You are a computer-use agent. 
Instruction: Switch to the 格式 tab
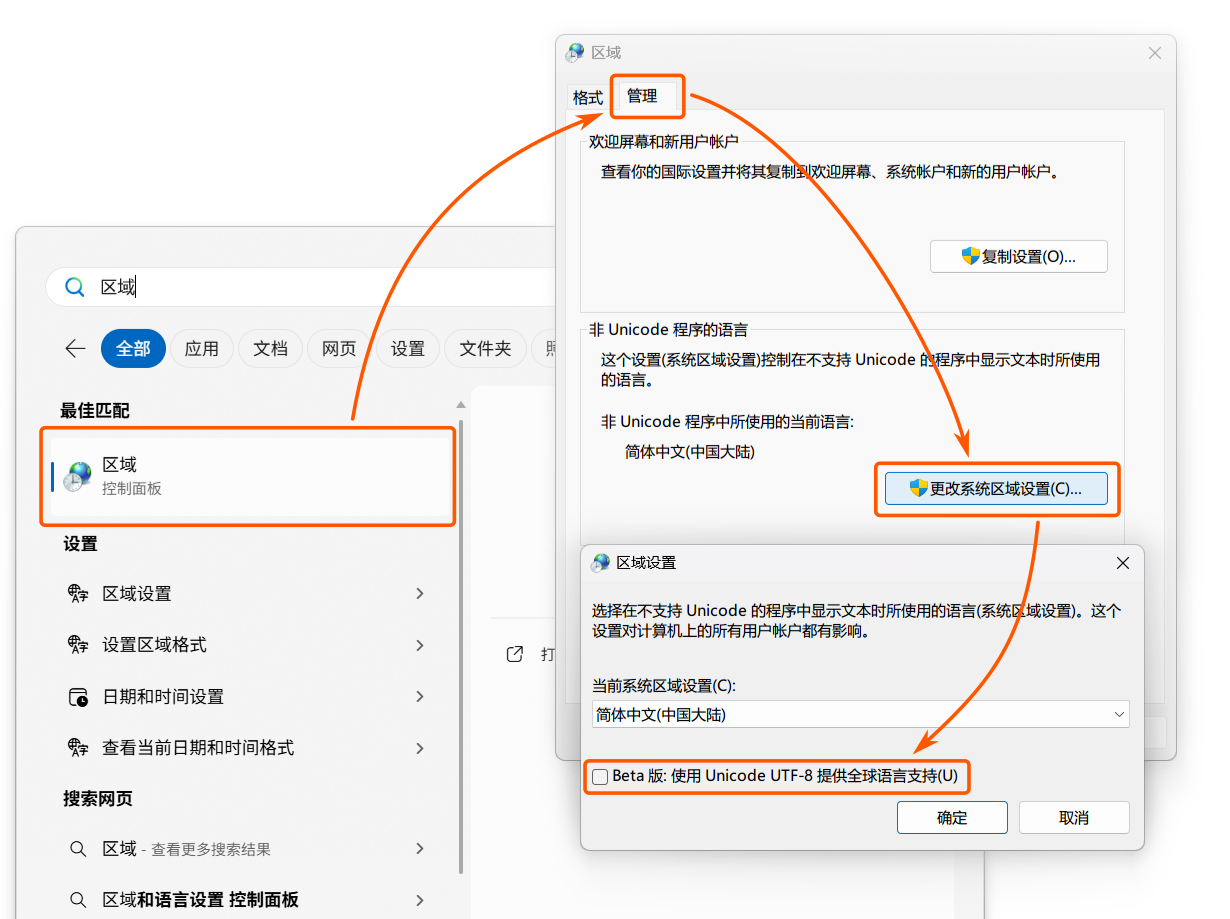(589, 97)
